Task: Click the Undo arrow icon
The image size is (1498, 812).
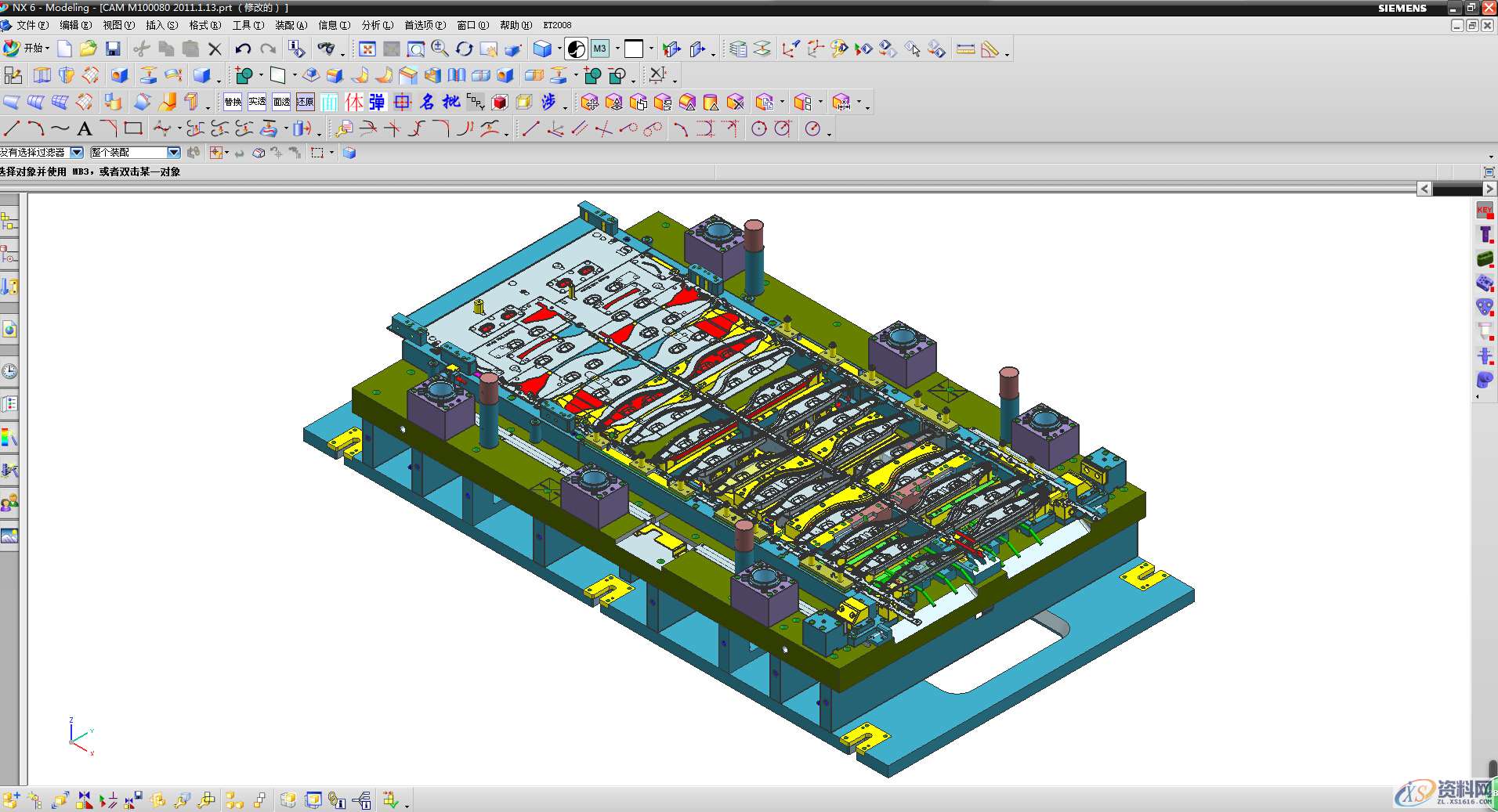Action: 243,49
